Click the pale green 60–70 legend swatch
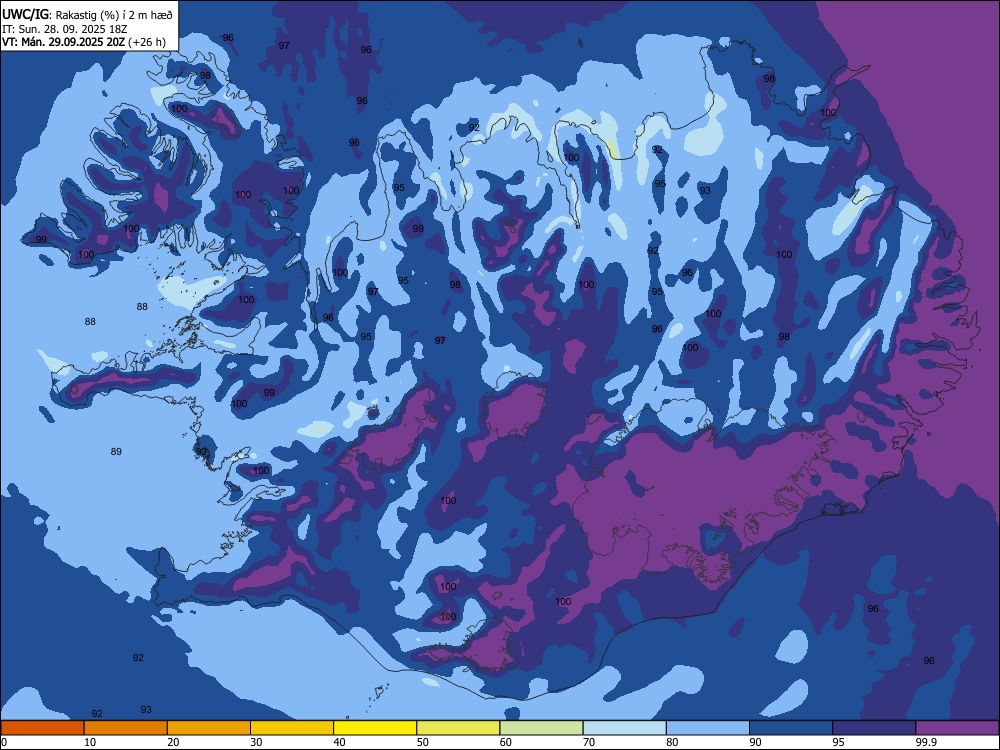1000x750 pixels. coord(541,728)
